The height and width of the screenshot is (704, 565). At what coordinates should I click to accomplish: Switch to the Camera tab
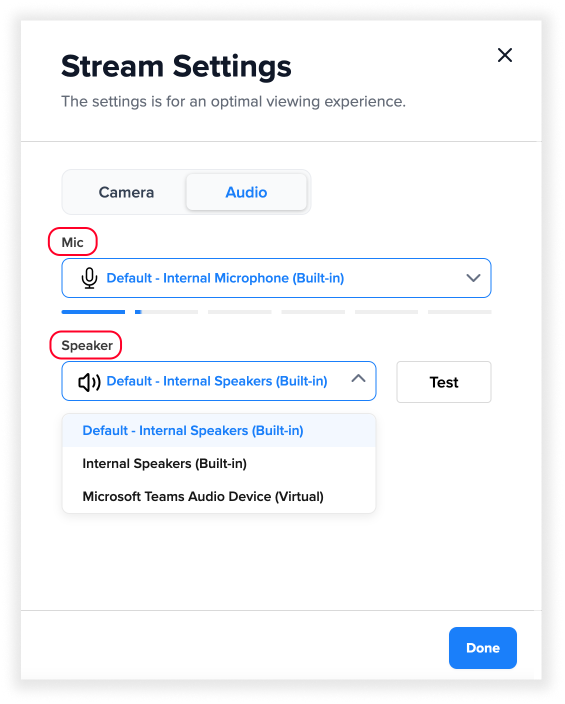pyautogui.click(x=126, y=192)
